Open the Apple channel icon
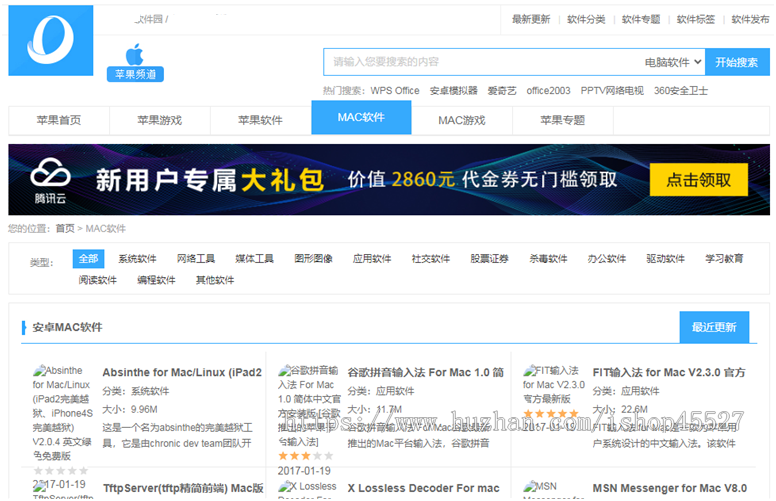The image size is (776, 501). pyautogui.click(x=135, y=62)
